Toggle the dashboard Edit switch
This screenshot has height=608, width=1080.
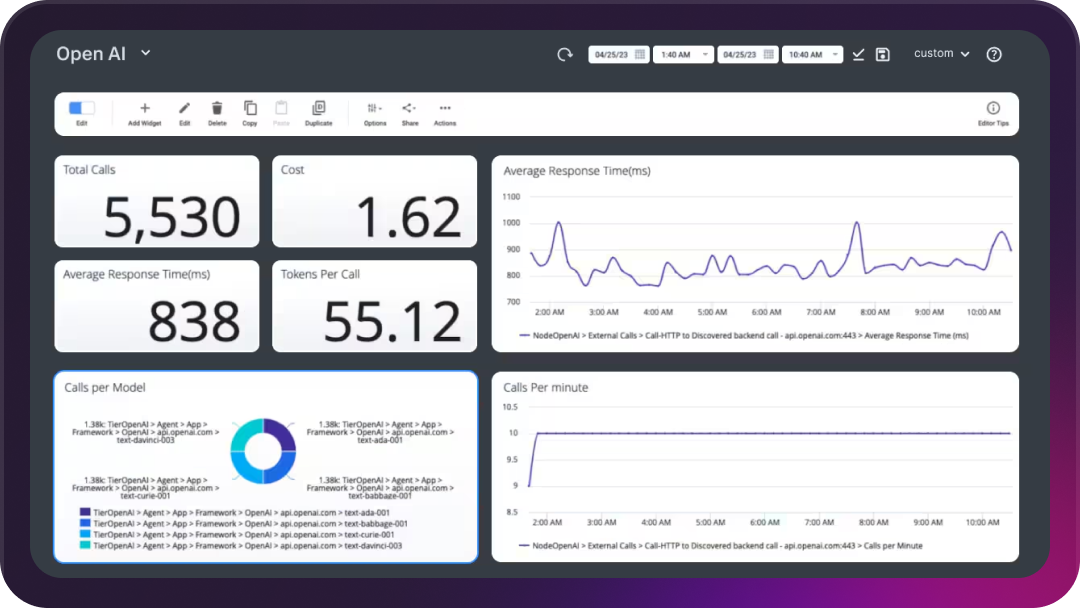pos(80,107)
